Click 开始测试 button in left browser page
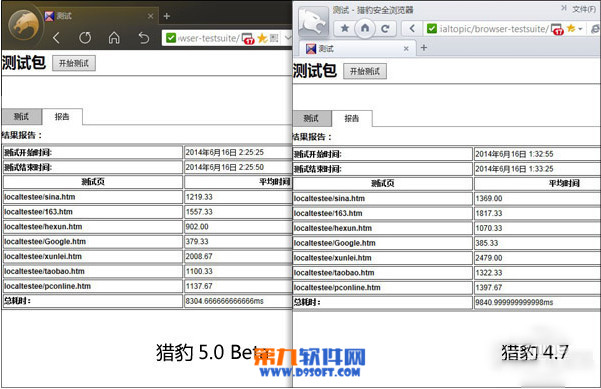 click(x=74, y=63)
